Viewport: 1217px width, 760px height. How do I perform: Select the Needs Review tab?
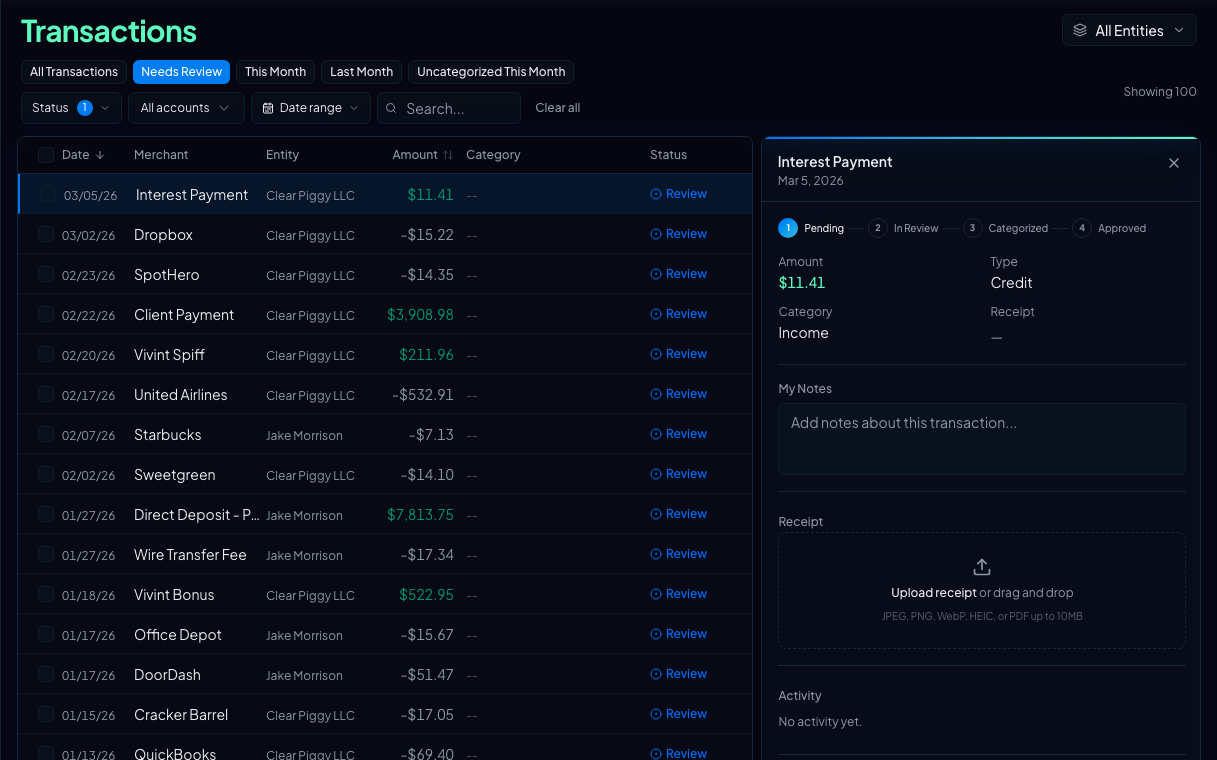(x=182, y=72)
